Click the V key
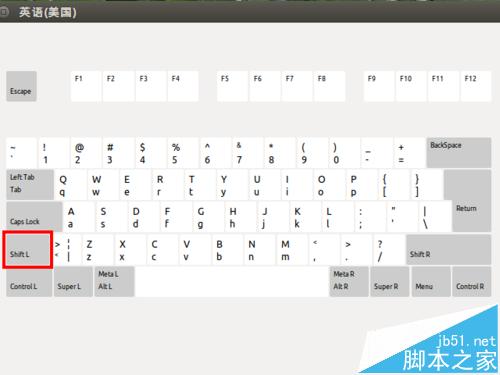The height and width of the screenshot is (375, 500). pos(195,249)
